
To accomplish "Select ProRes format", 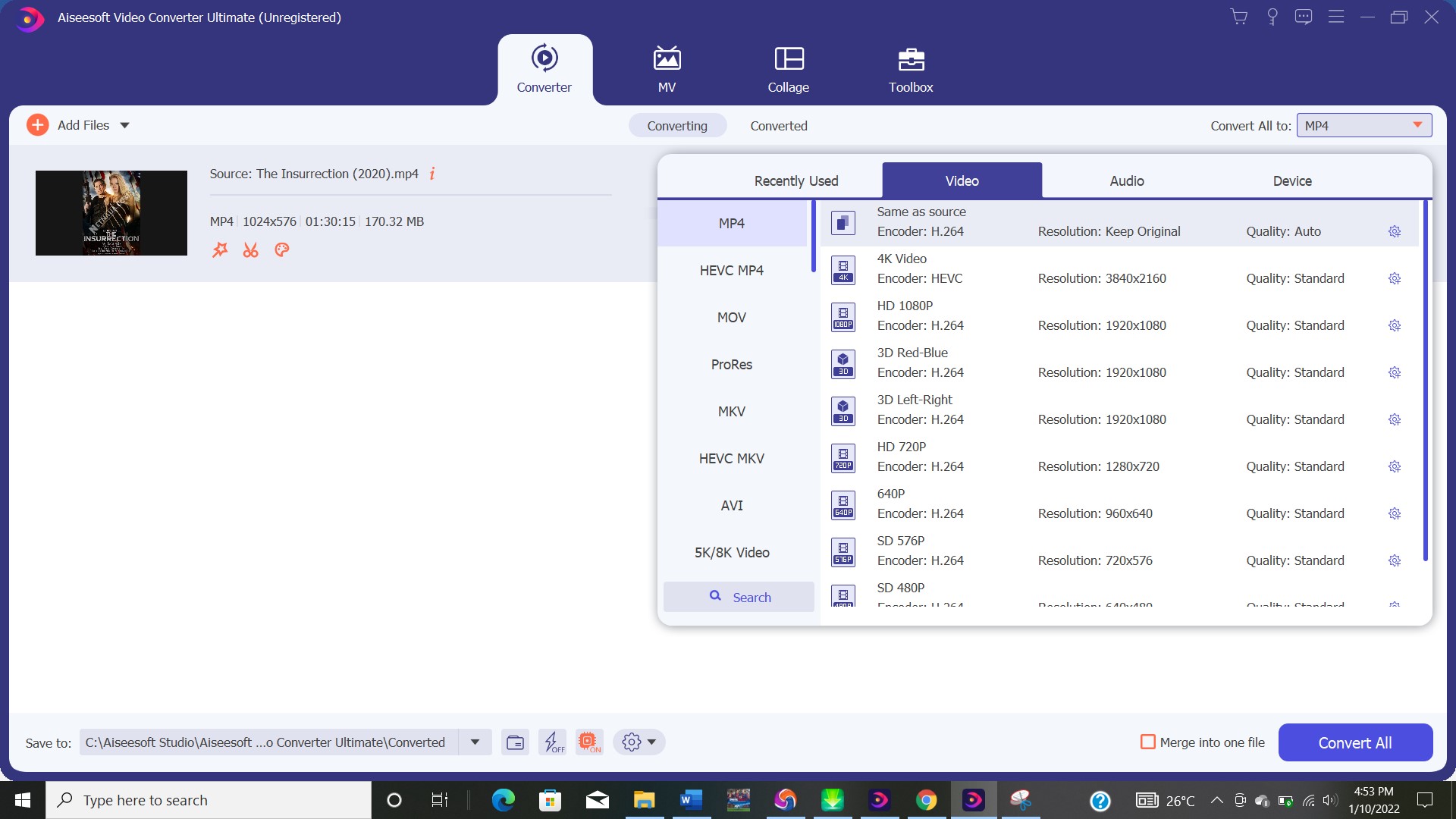I will [732, 364].
